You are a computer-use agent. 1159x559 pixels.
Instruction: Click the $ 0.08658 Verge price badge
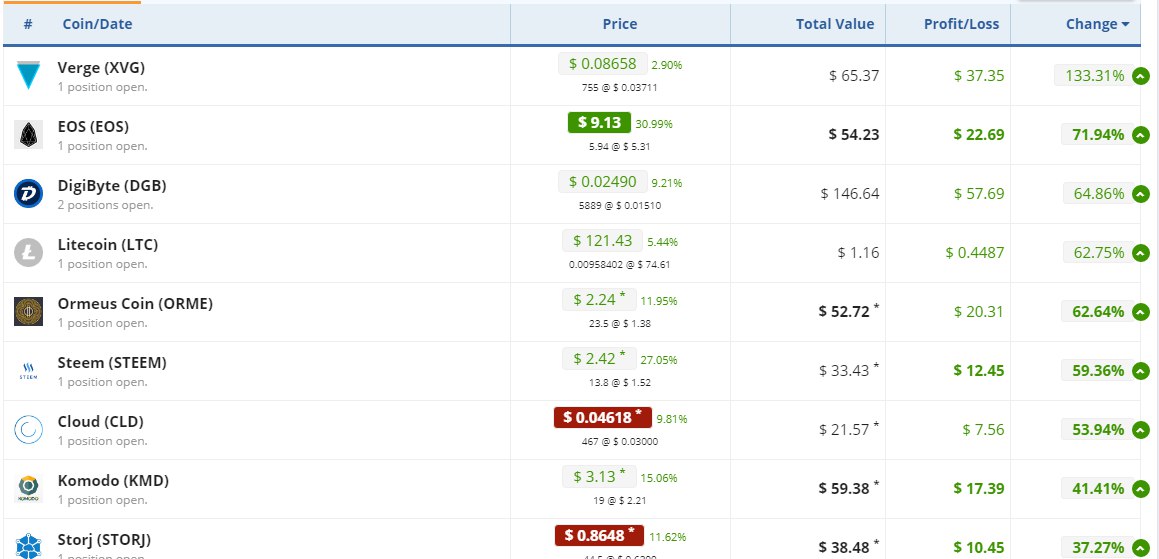pos(602,64)
